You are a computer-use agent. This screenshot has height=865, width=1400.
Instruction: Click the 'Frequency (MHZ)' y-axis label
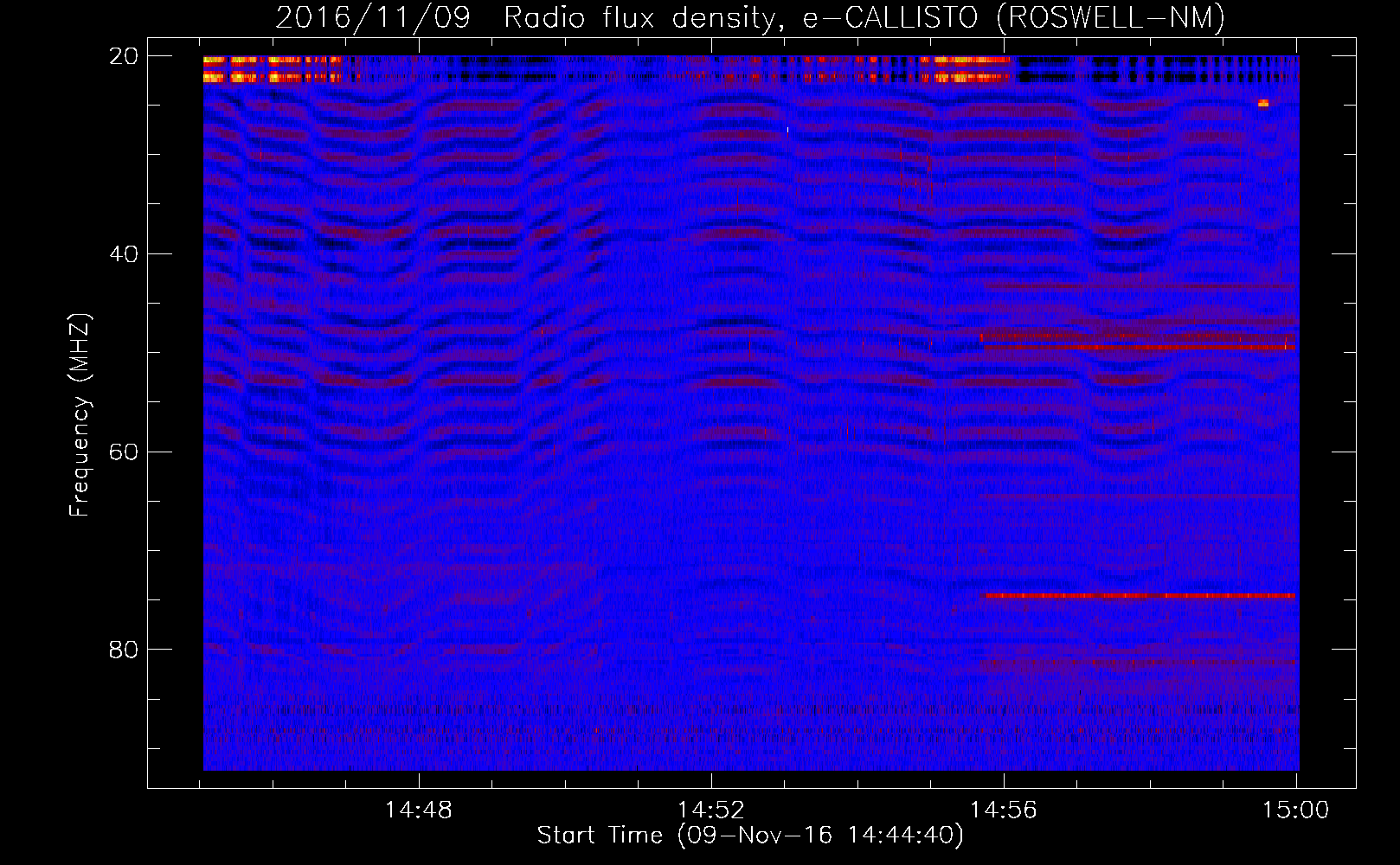[80, 415]
